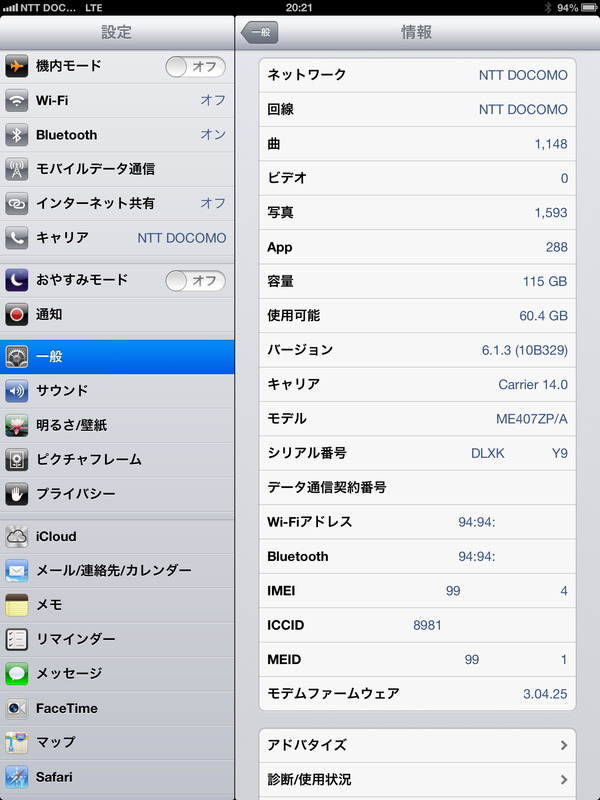
Task: Tap the ビデオ row
Action: (x=417, y=178)
